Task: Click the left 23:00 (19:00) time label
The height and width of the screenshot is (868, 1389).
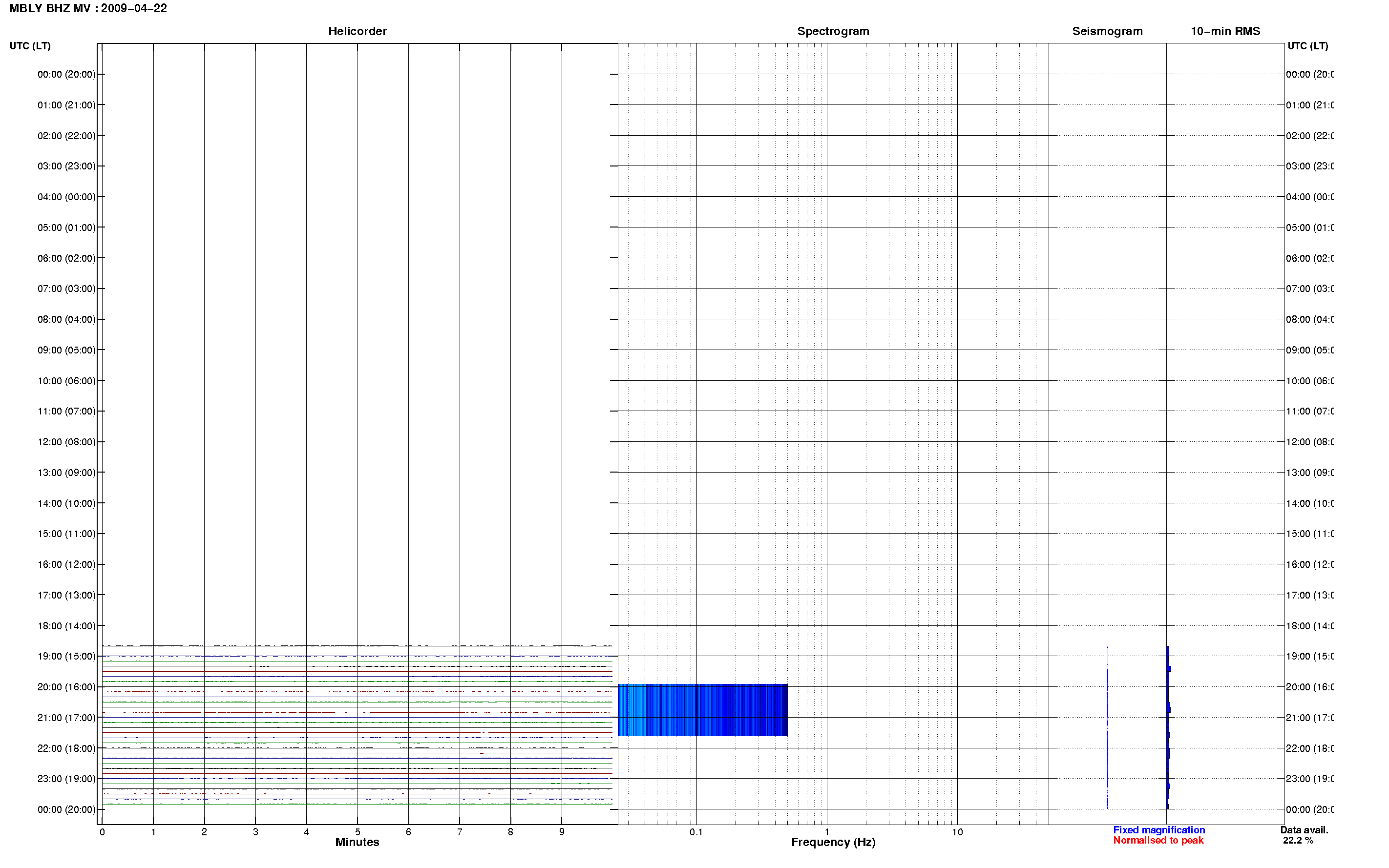Action: coord(66,779)
